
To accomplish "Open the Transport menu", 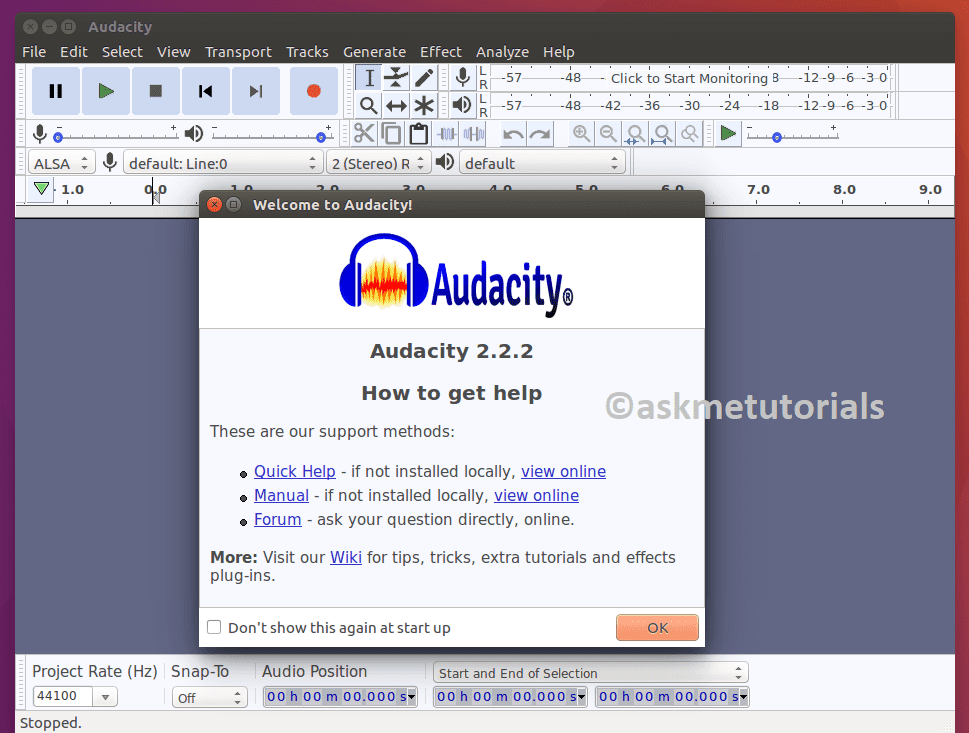I will [x=238, y=52].
